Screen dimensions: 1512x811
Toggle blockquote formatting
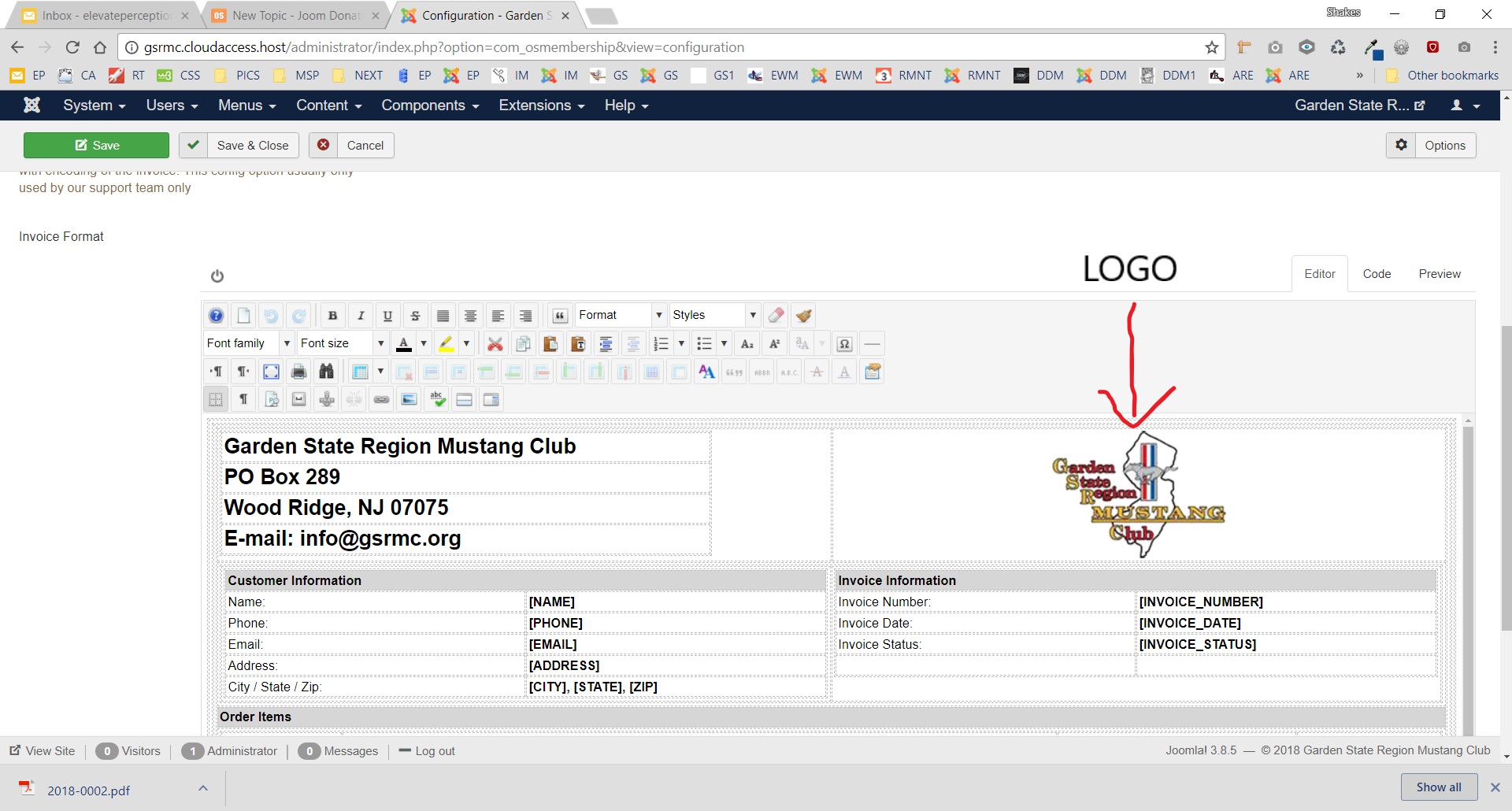pyautogui.click(x=560, y=316)
